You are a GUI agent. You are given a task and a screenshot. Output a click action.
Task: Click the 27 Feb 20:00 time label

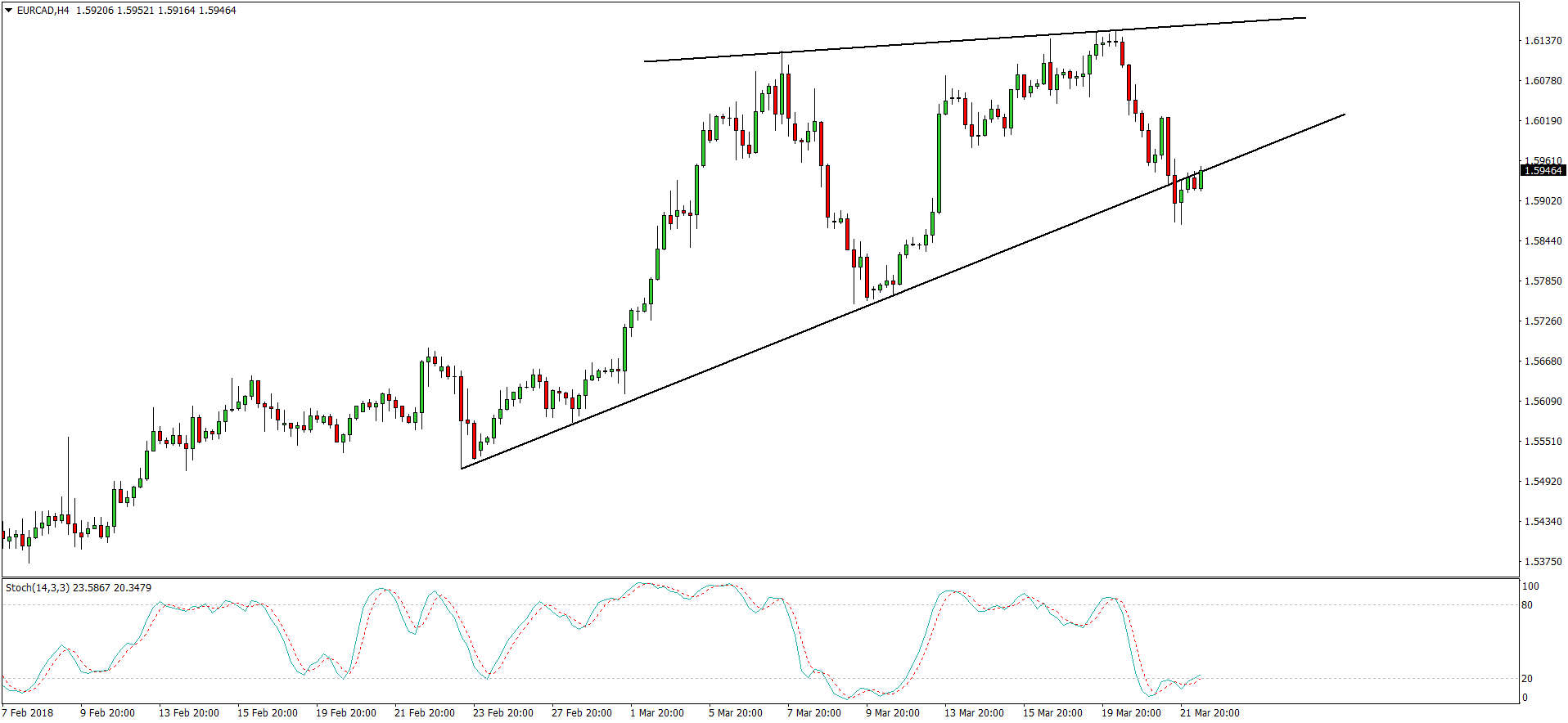pos(582,712)
